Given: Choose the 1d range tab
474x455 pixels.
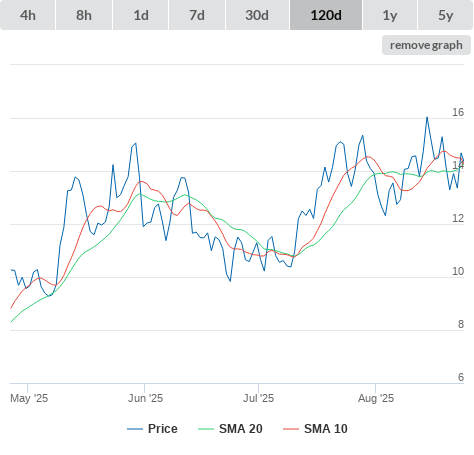Looking at the screenshot, I should point(141,15).
